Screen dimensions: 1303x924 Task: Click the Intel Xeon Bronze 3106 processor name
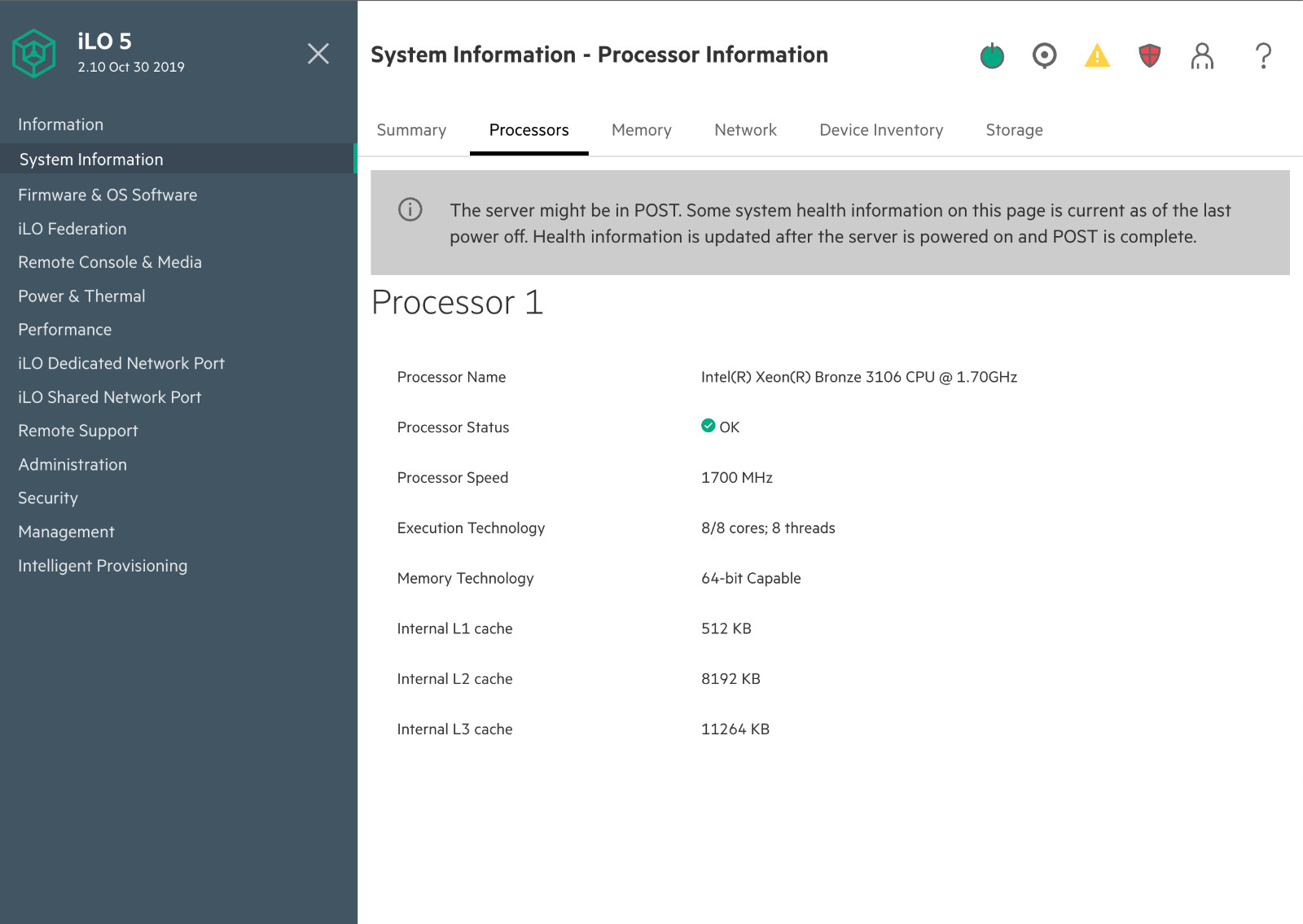pos(859,377)
